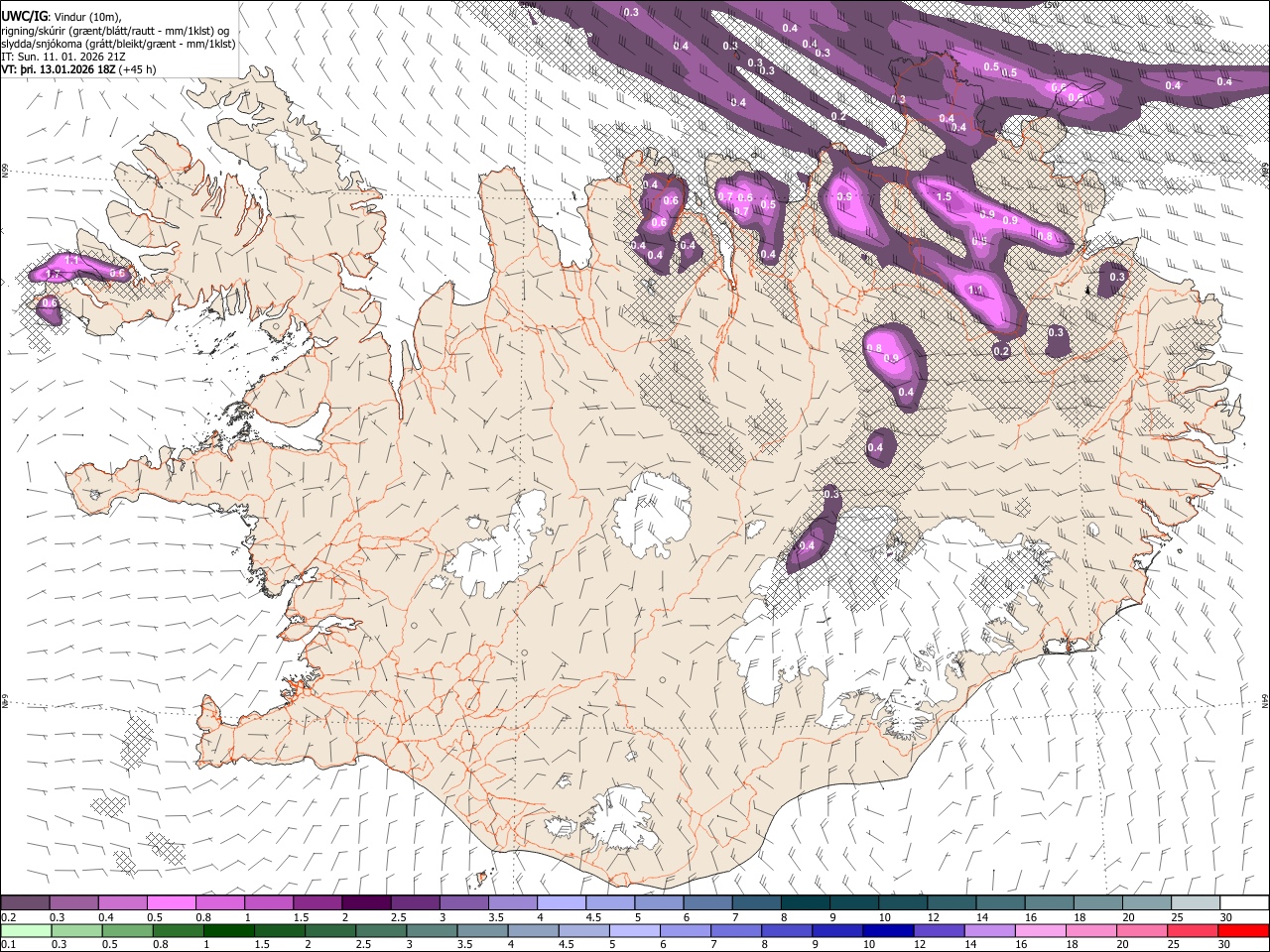Pick the 0.3 swatch in the purple snow legend
This screenshot has width=1270, height=952.
[x=73, y=903]
